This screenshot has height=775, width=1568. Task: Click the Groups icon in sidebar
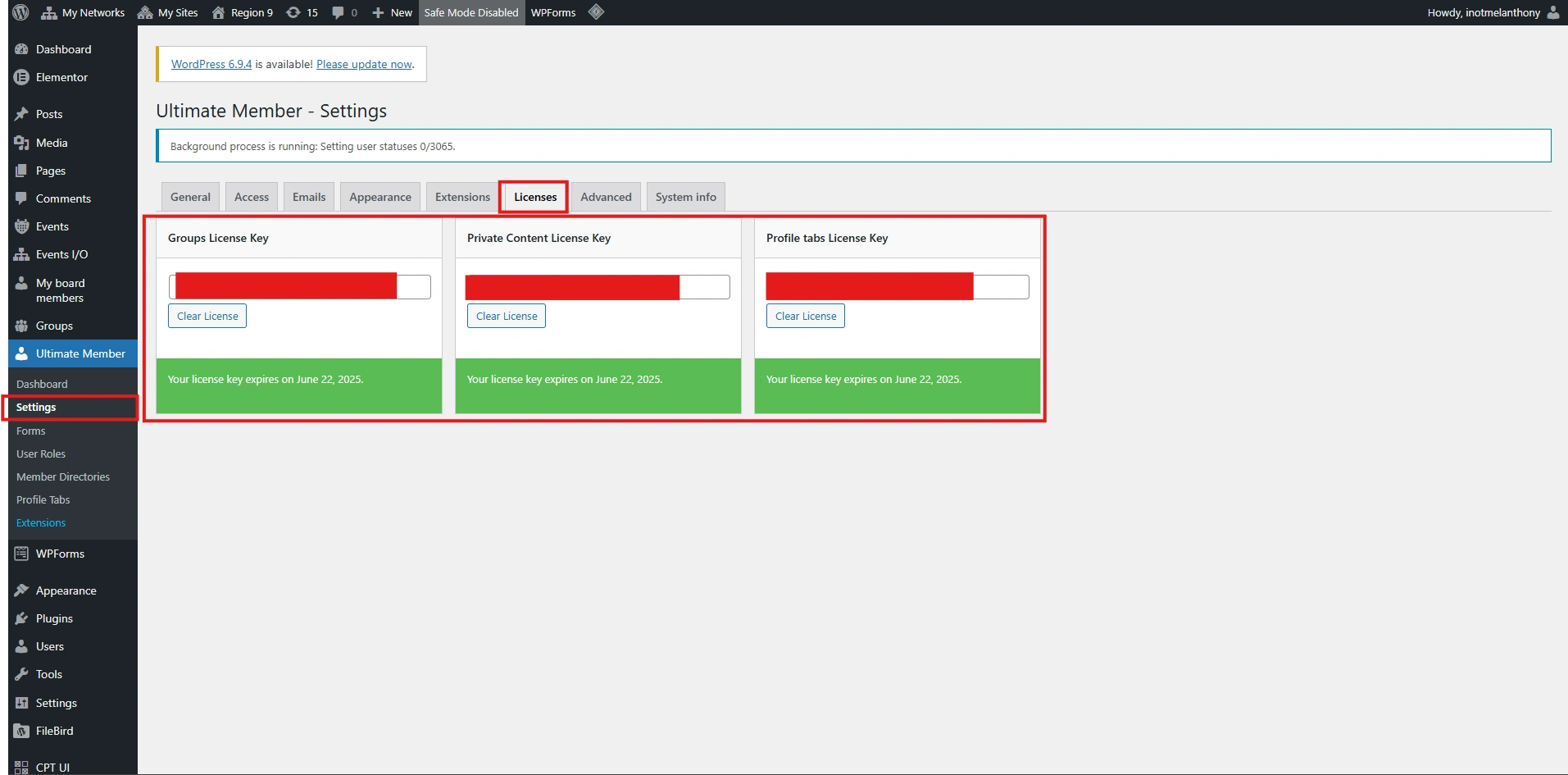[22, 326]
